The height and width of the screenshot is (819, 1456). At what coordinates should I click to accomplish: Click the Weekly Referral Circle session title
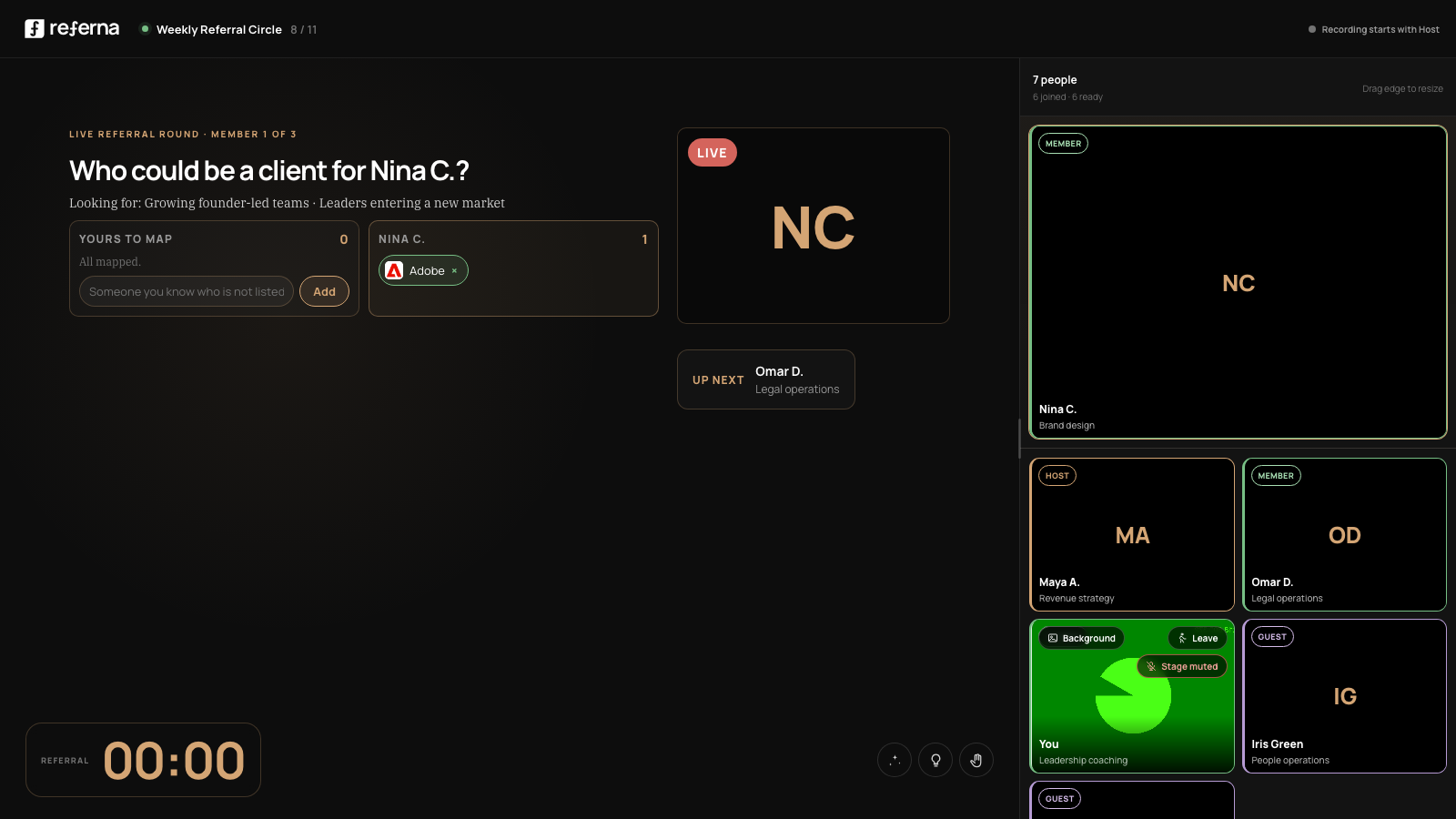click(219, 29)
